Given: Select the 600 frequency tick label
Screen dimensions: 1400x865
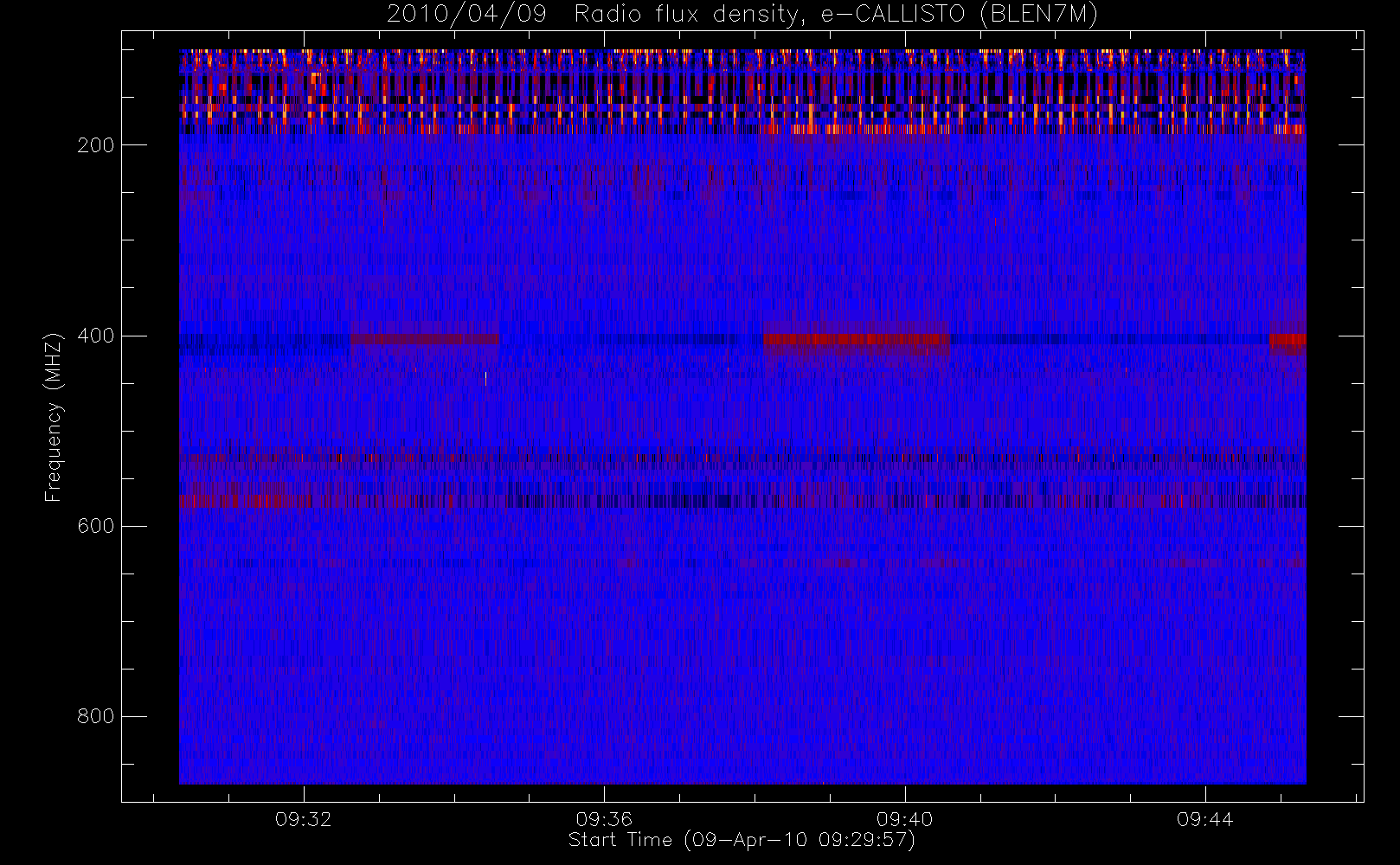Looking at the screenshot, I should 95,526.
